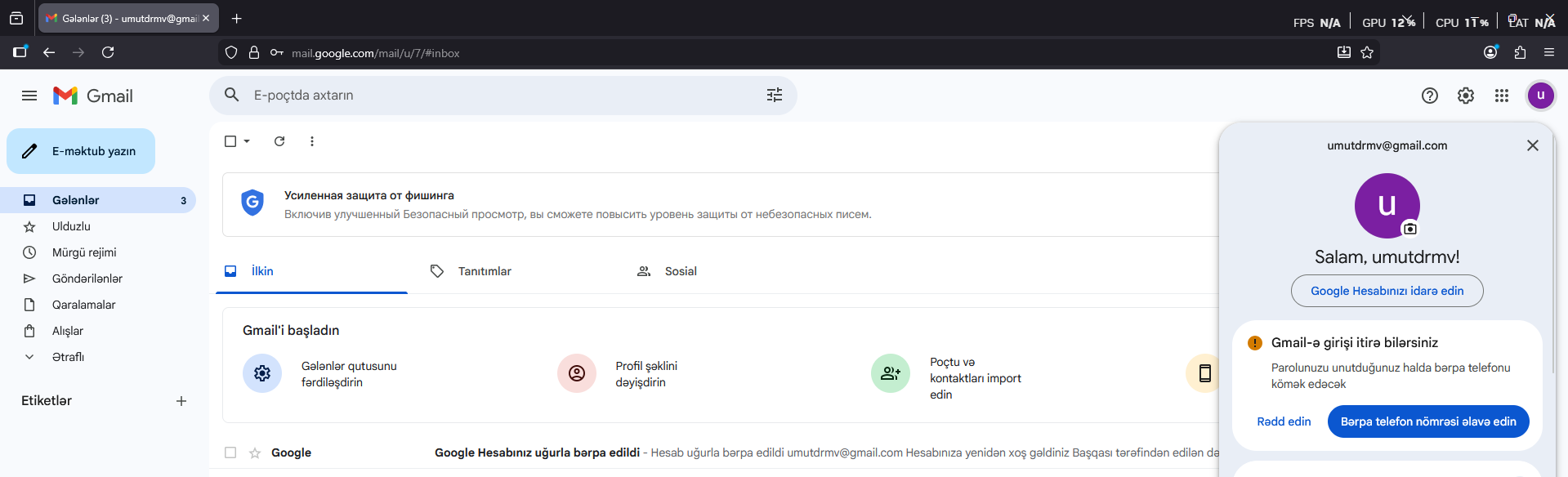Screen dimensions: 1568x477
Task: Click the browser address bar URL
Action: click(x=376, y=53)
